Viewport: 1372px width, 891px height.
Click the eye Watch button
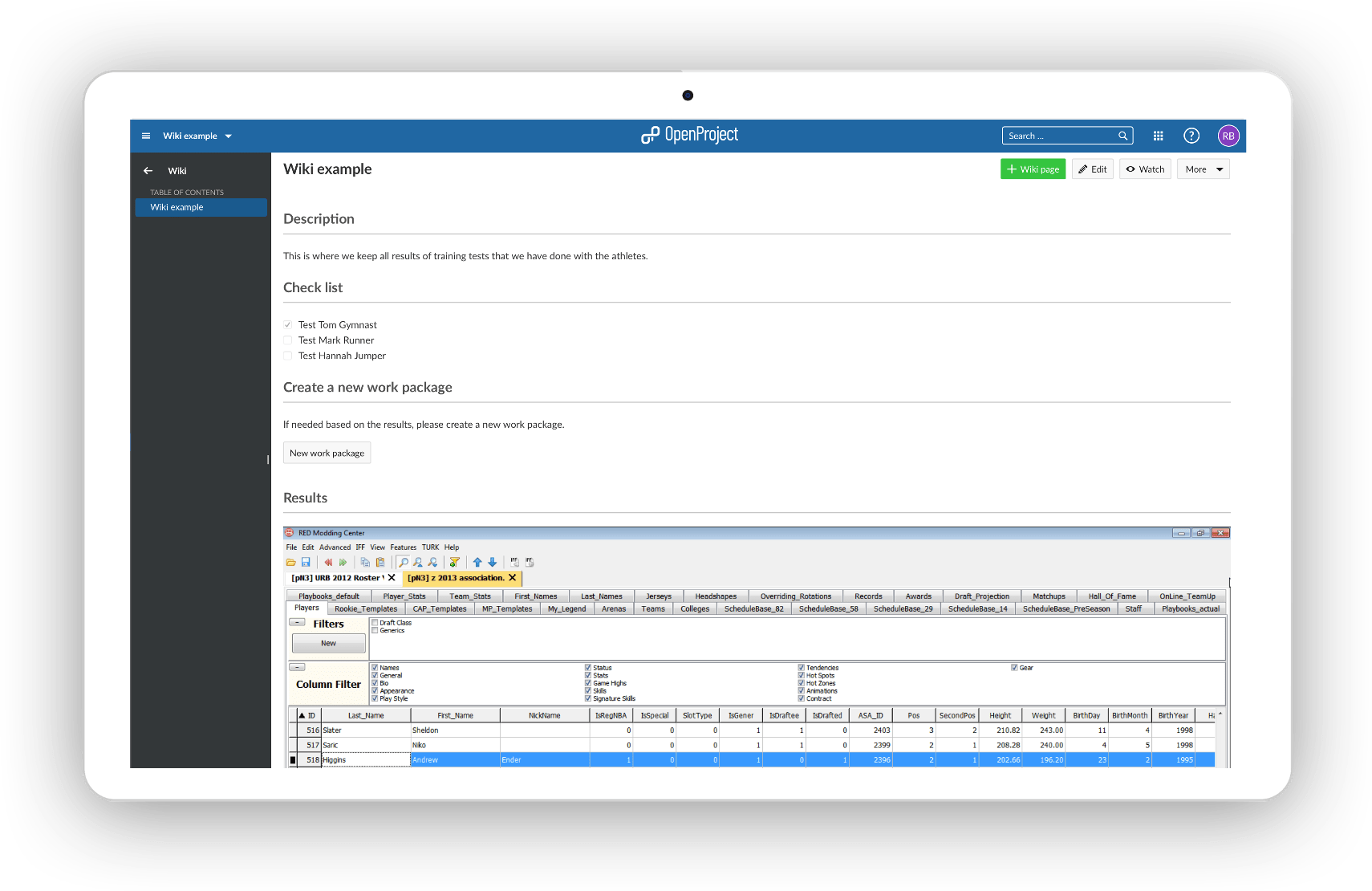click(1145, 169)
